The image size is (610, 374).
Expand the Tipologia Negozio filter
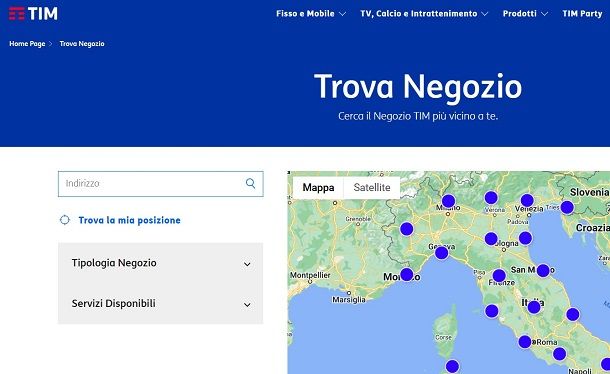pos(161,263)
